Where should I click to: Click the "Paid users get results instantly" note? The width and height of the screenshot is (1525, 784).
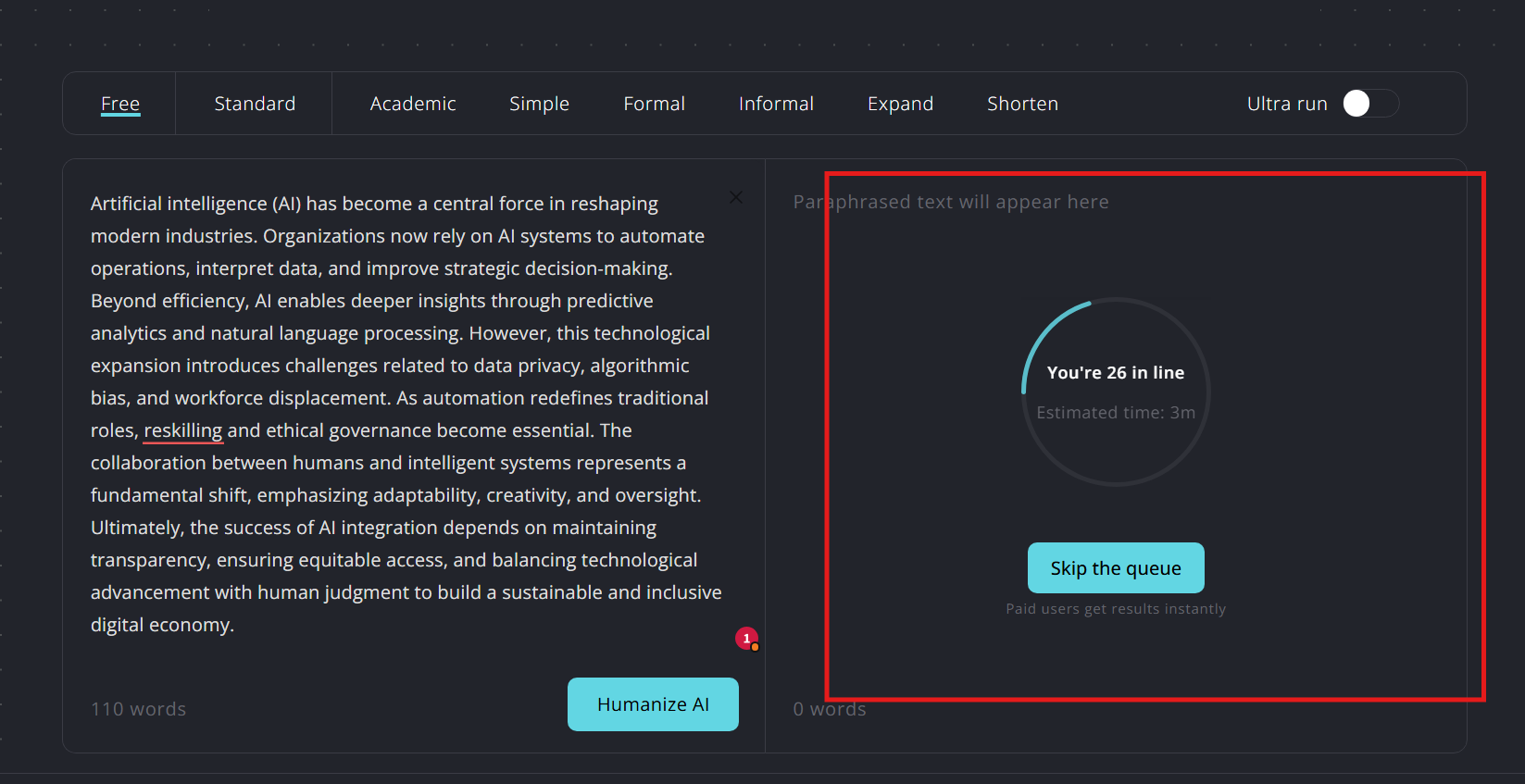click(x=1116, y=609)
